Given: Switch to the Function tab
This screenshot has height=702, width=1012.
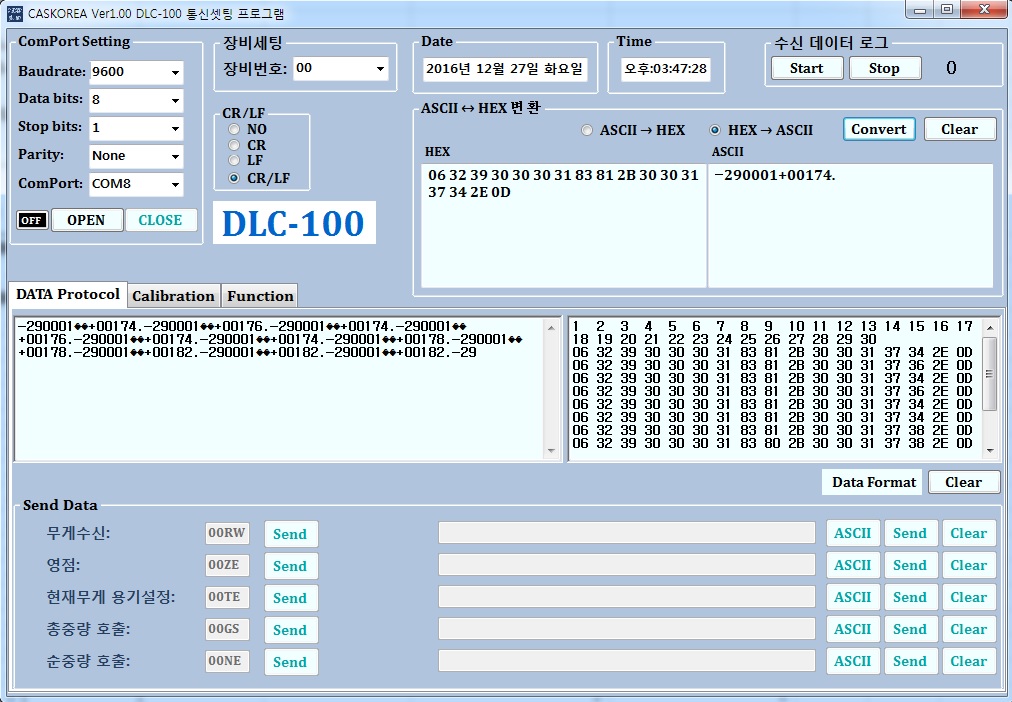Looking at the screenshot, I should [x=259, y=296].
